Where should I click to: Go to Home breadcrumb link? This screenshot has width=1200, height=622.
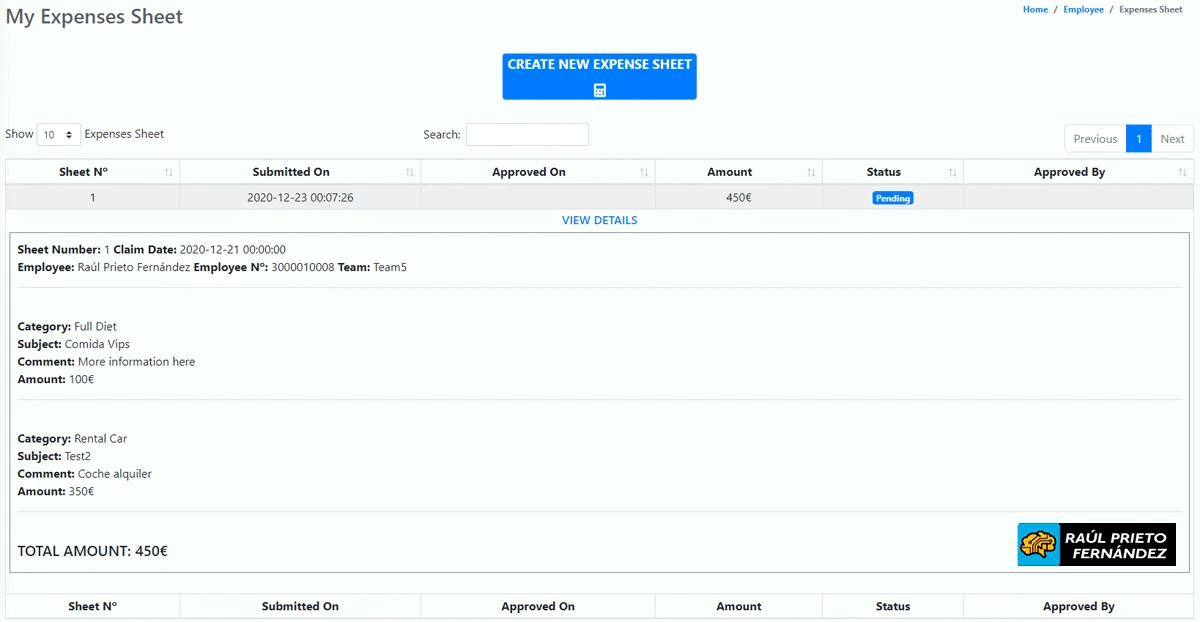1035,10
